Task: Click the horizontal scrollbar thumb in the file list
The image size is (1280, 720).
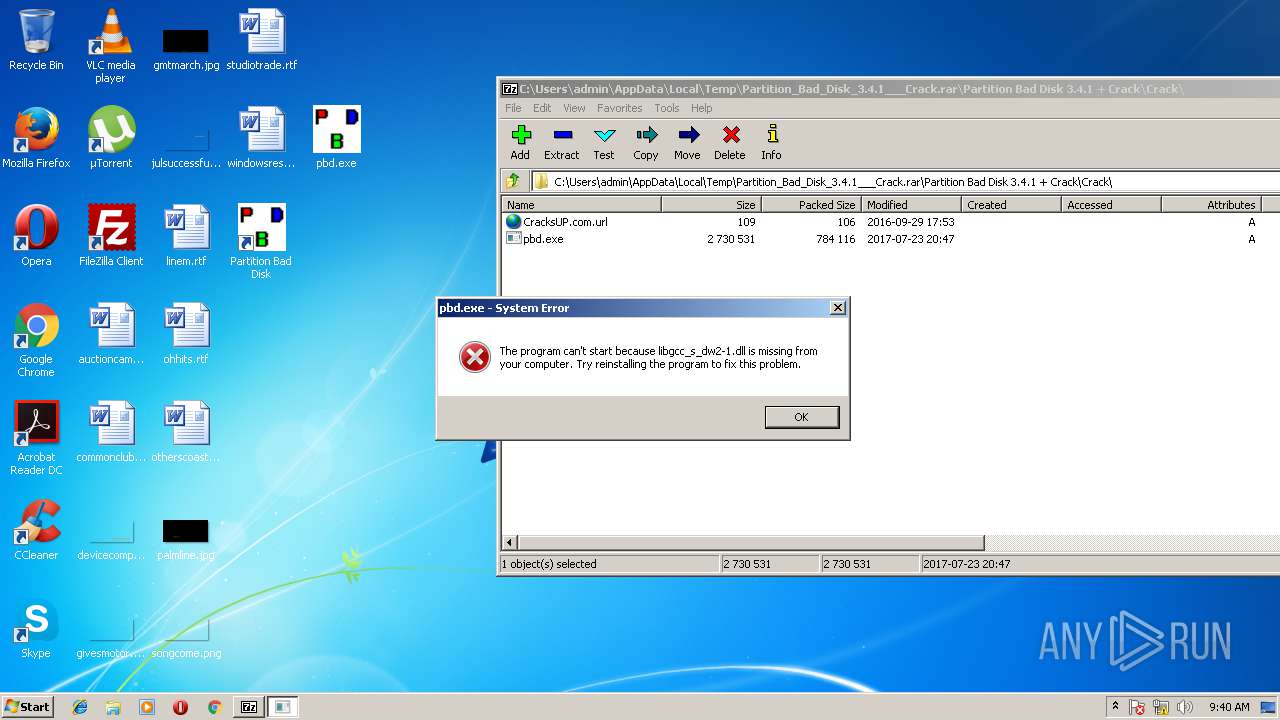Action: [751, 543]
